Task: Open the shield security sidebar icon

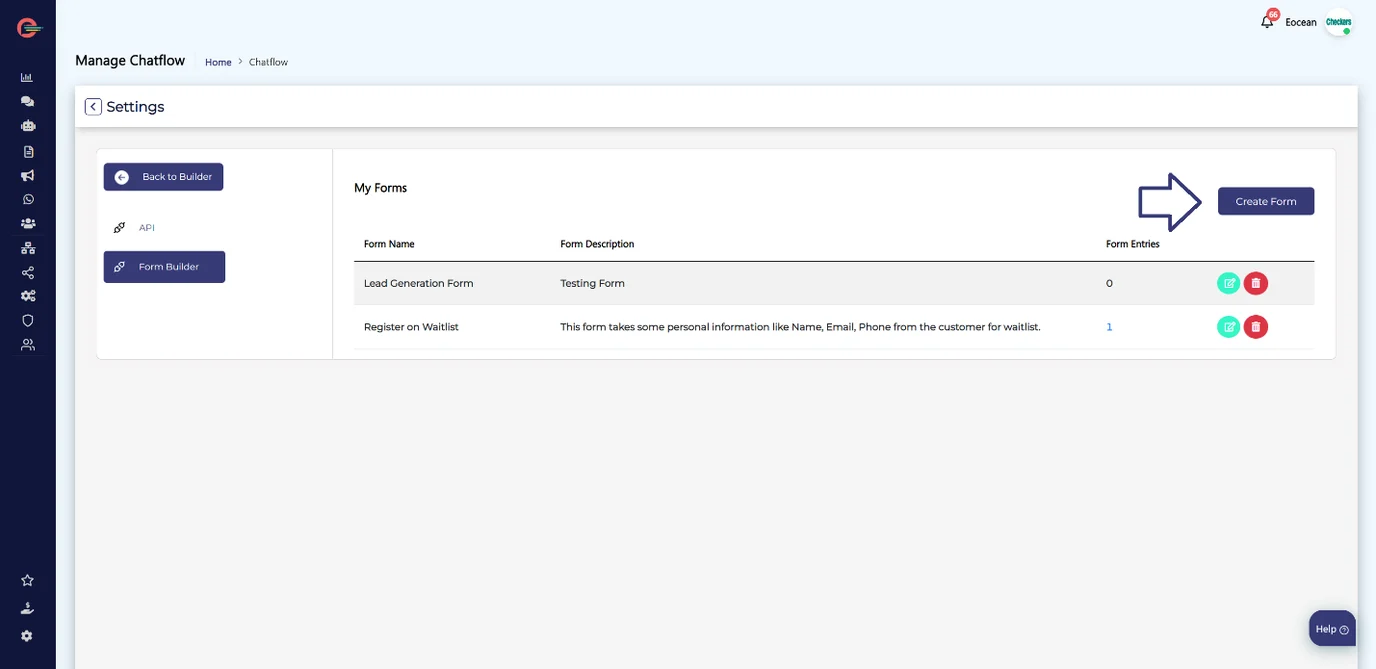Action: pos(27,320)
